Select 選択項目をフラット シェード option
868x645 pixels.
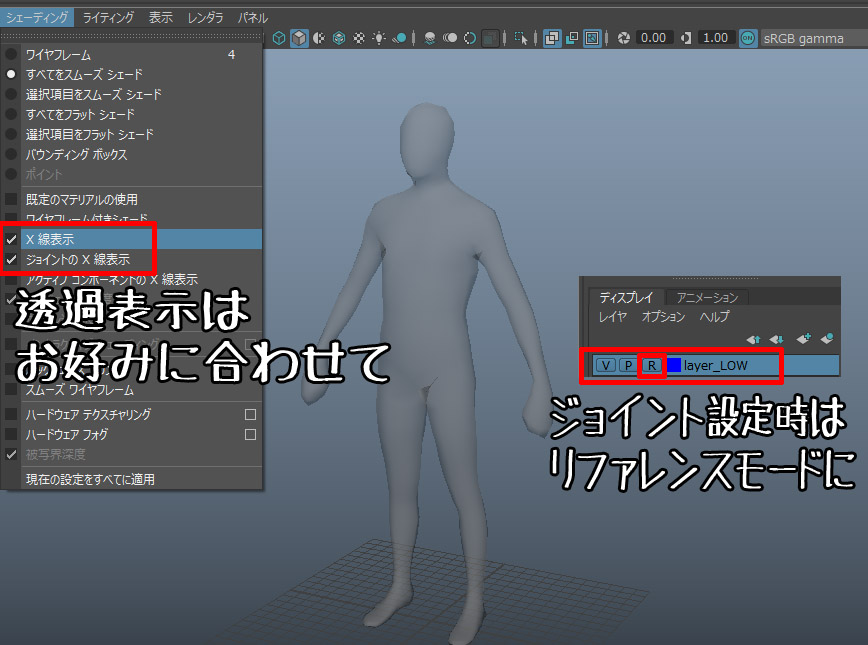132,135
